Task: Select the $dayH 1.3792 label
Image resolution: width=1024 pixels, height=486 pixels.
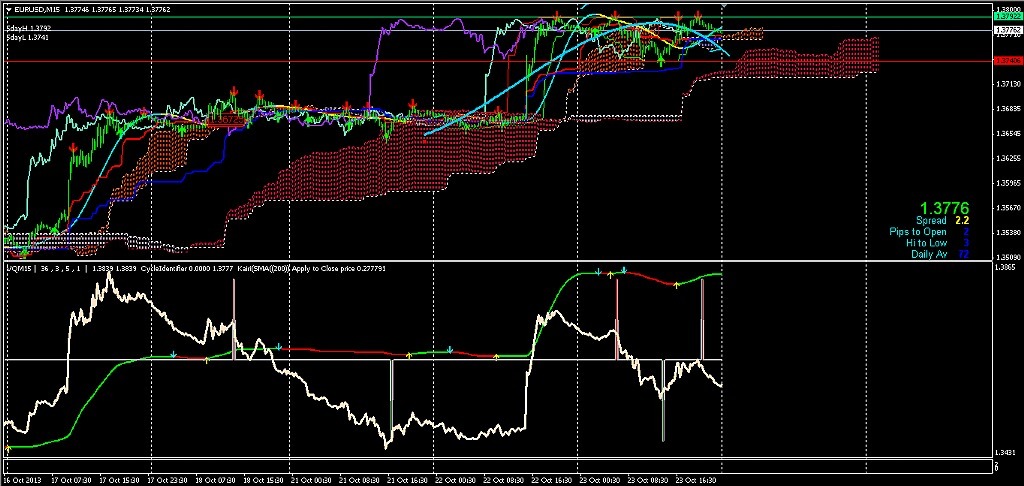Action: pos(28,29)
